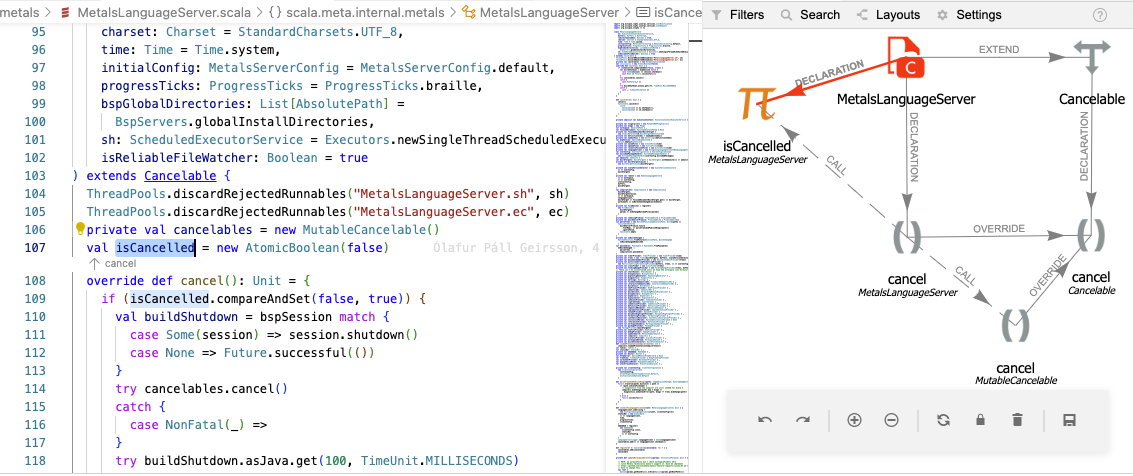Click line number 110 in gutter
This screenshot has width=1133, height=476.
tap(35, 316)
